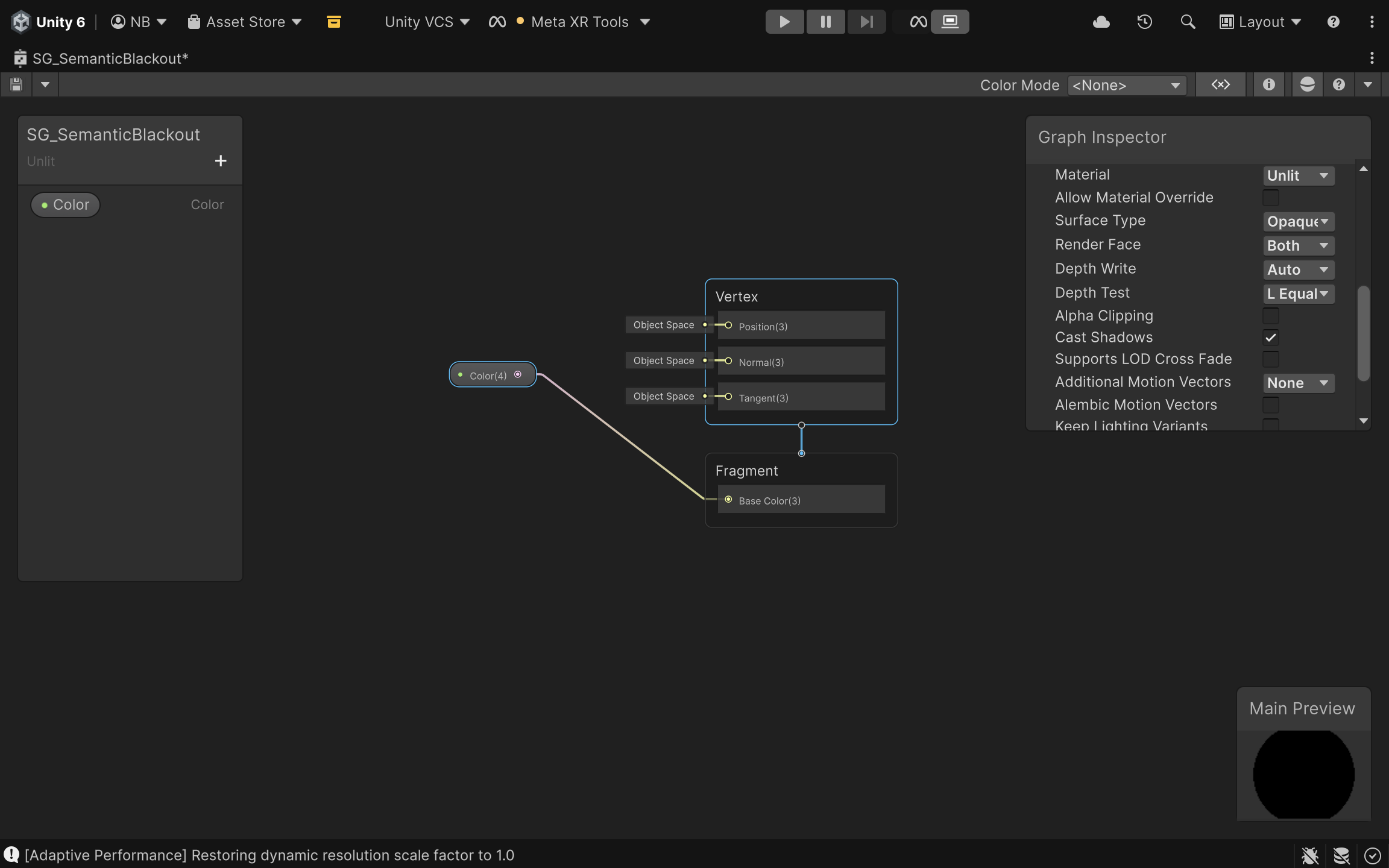
Task: Toggle the Blackboard panel icon
Action: pos(1221,84)
